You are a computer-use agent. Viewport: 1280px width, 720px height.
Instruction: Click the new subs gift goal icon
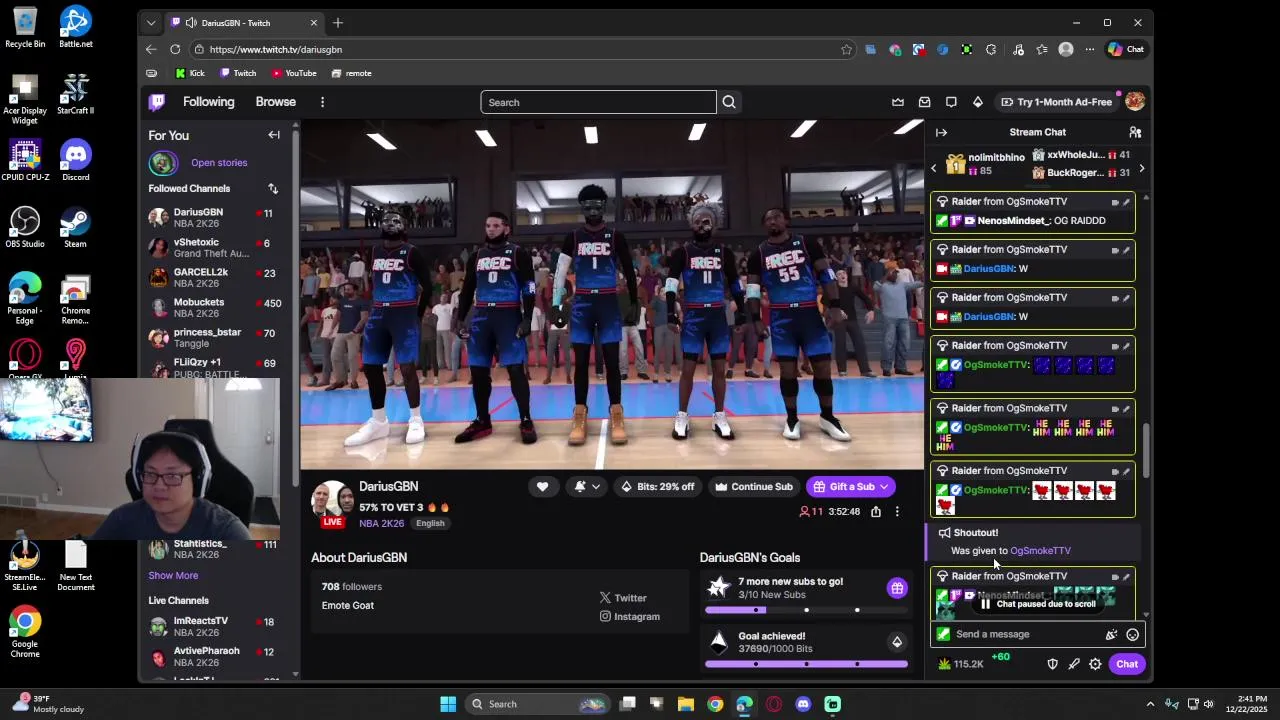897,588
